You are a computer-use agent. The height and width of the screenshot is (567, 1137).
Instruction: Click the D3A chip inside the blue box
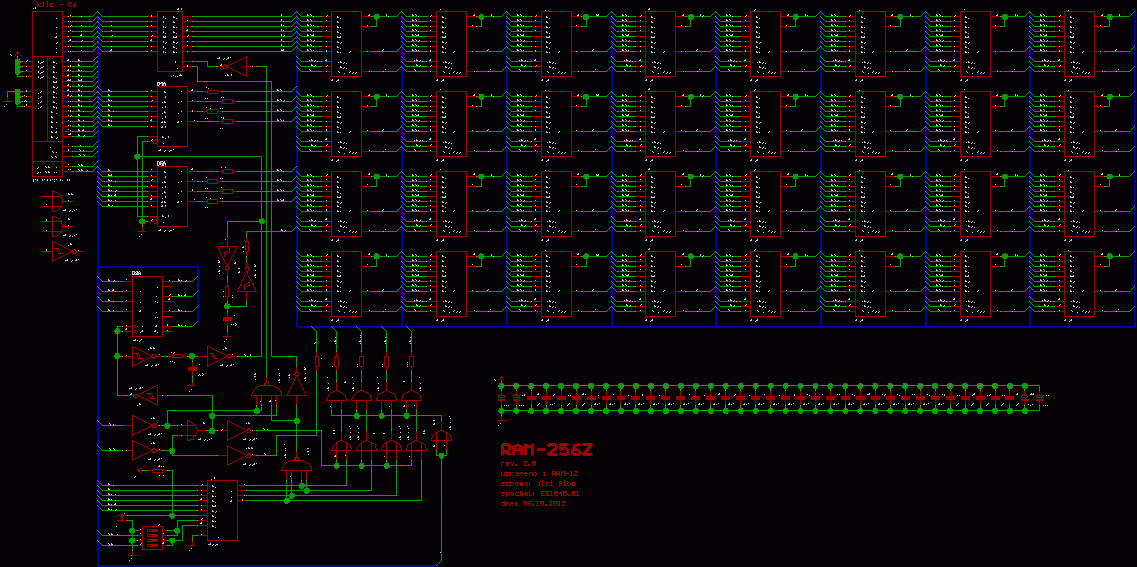click(147, 305)
